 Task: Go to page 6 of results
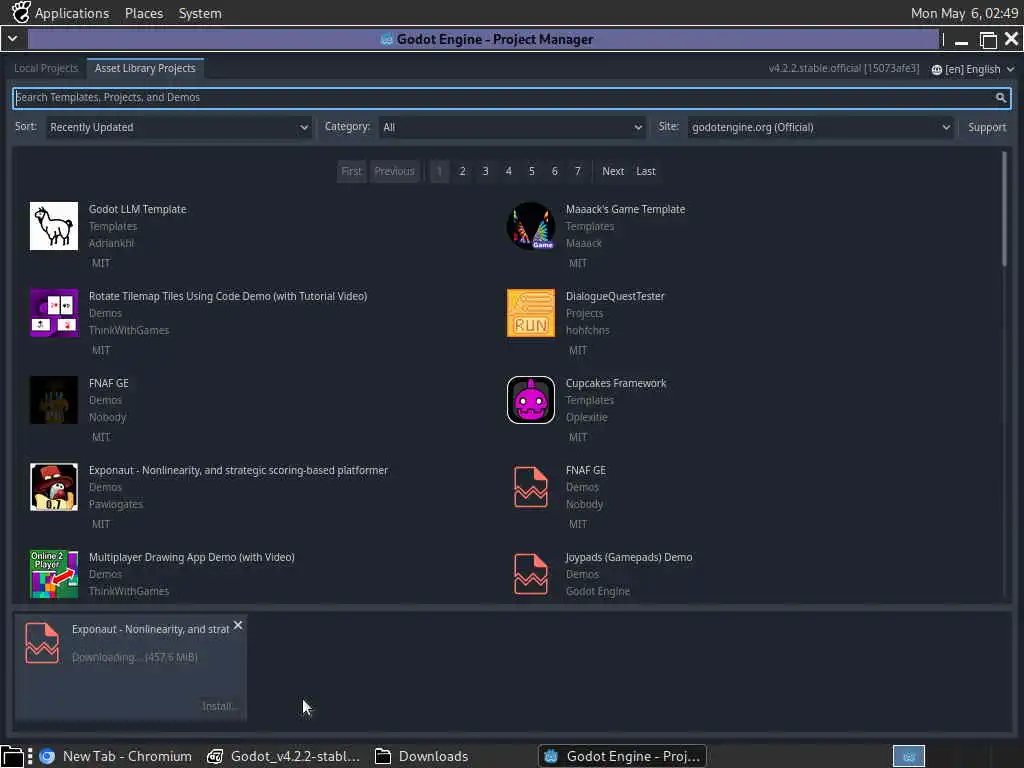pyautogui.click(x=554, y=171)
